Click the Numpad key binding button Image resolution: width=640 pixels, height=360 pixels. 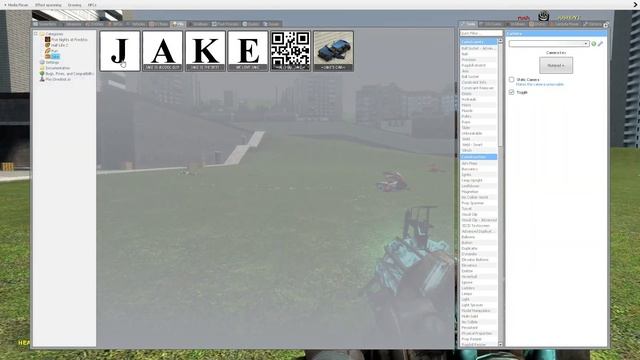[556, 65]
